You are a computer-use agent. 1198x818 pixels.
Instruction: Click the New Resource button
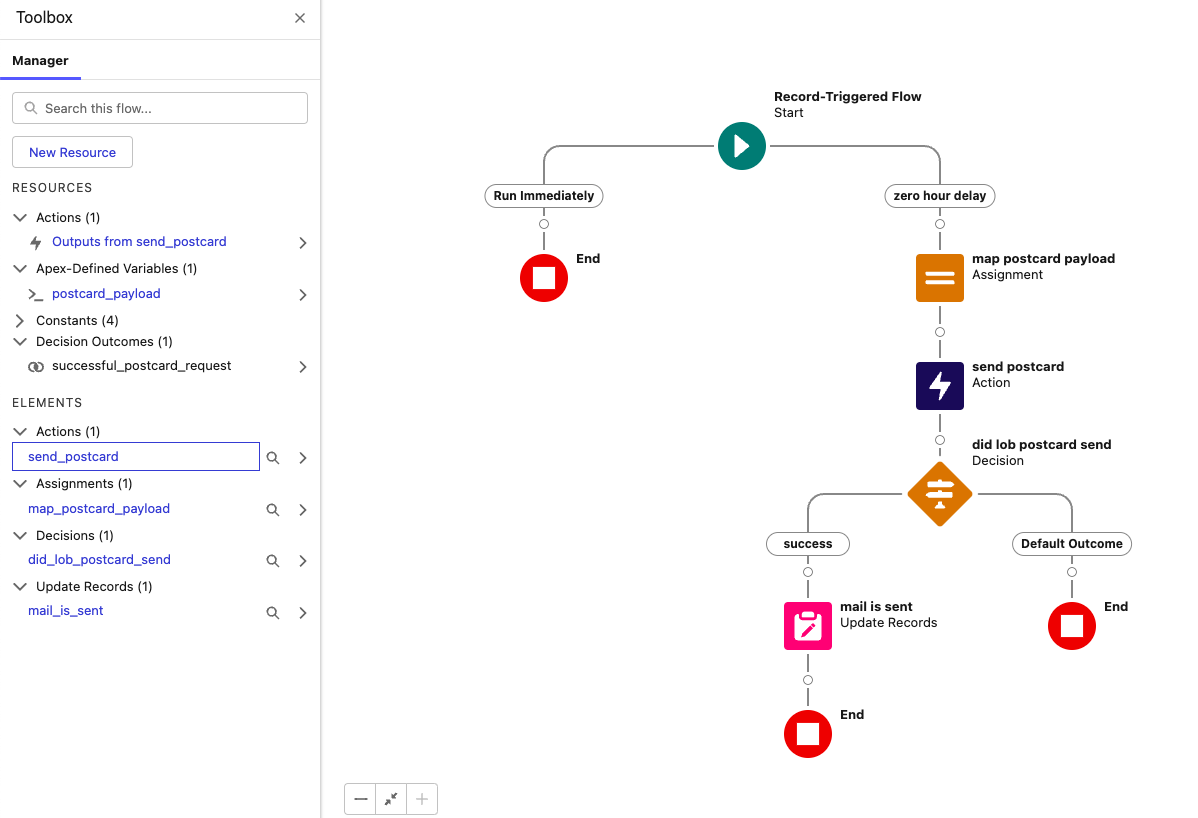click(x=72, y=152)
